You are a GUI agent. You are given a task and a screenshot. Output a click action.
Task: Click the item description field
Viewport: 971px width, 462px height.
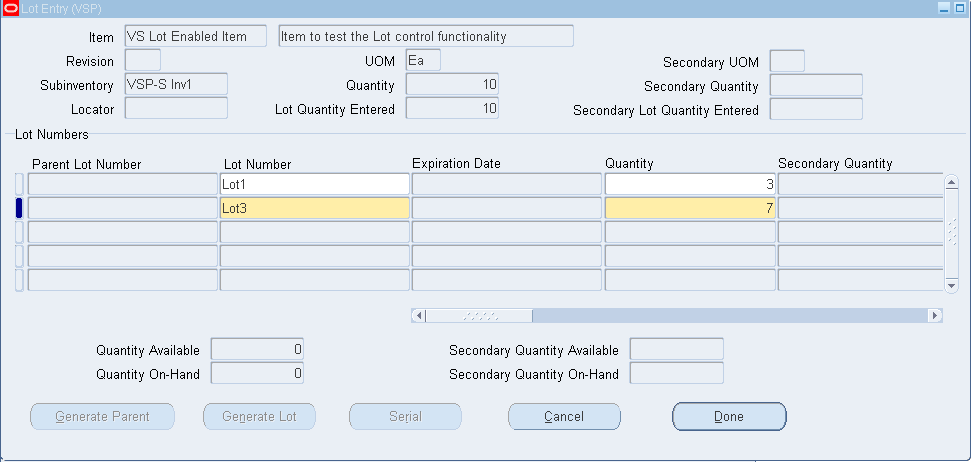(426, 36)
